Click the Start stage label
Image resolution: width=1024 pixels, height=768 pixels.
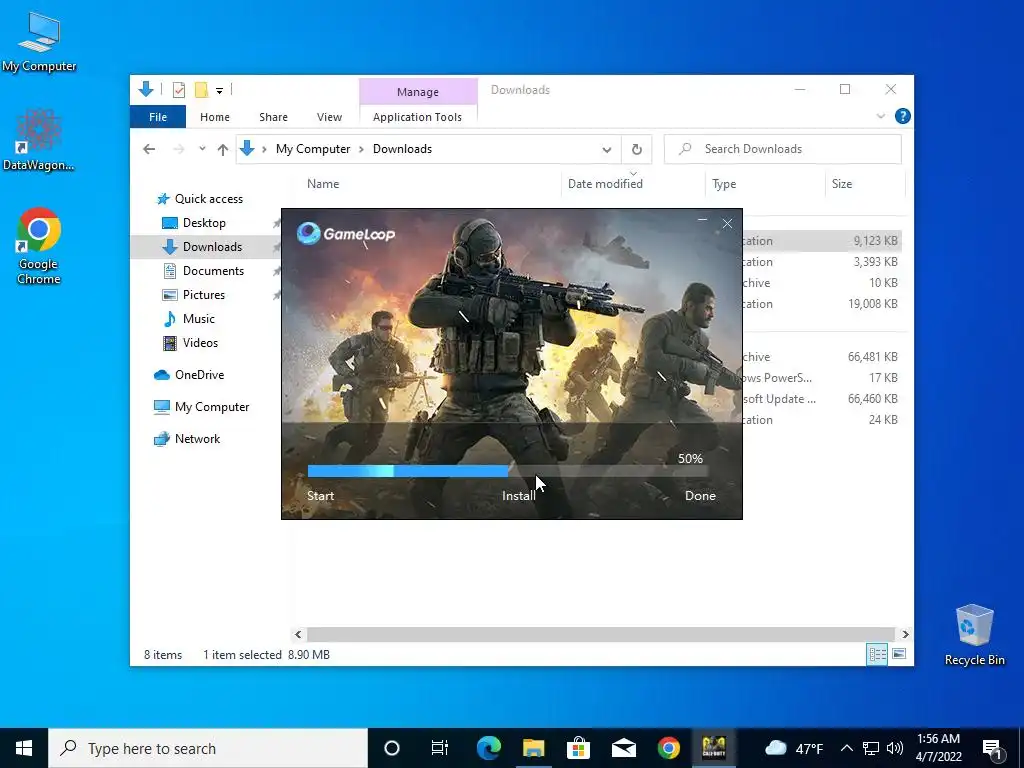pyautogui.click(x=321, y=496)
